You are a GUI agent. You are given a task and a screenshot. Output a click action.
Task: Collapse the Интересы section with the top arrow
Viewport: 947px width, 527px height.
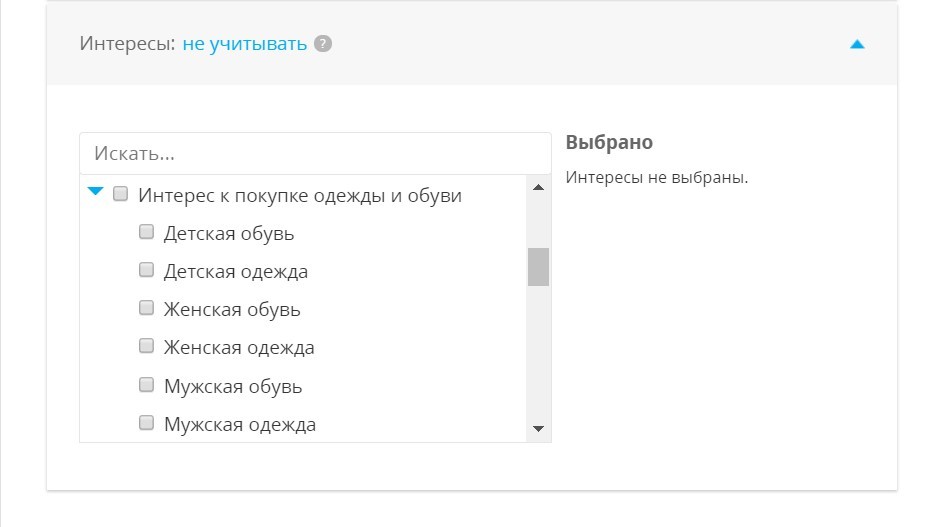click(856, 44)
